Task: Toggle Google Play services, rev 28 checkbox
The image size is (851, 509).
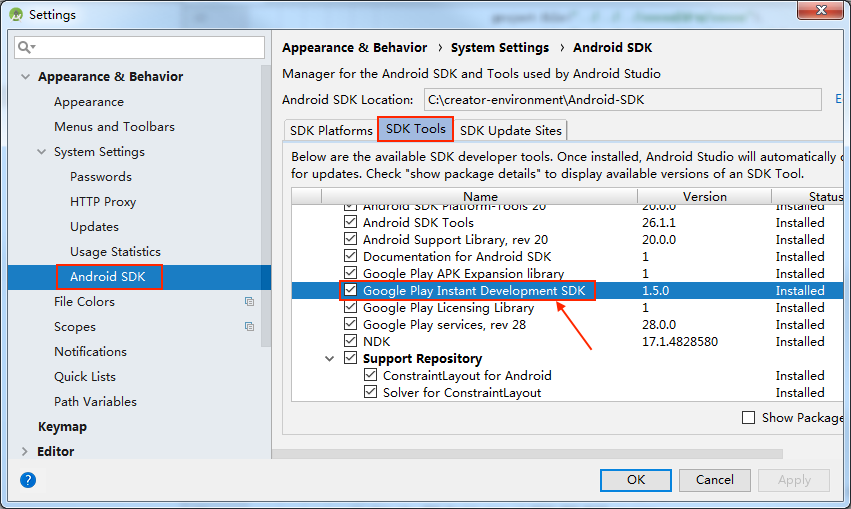Action: point(351,324)
